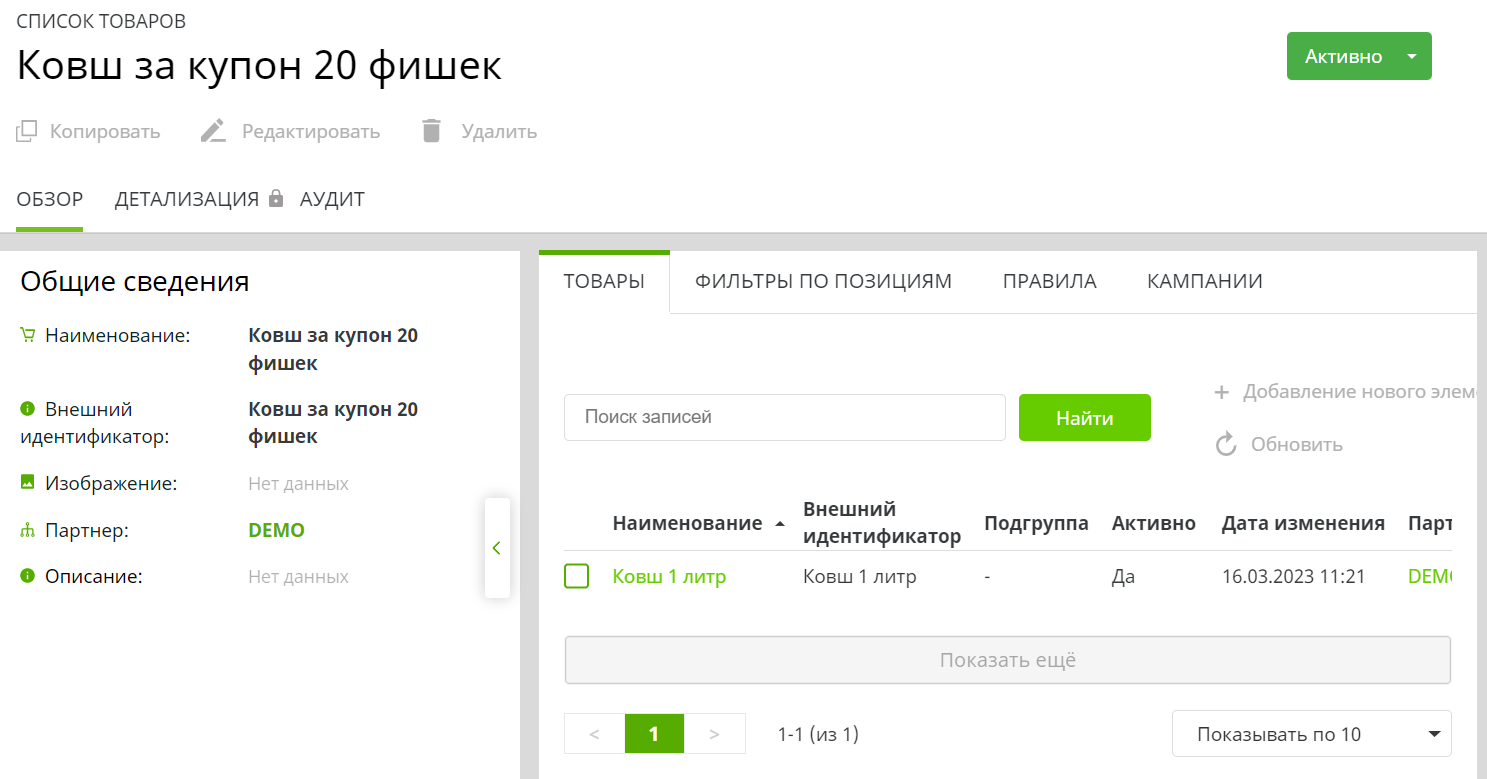The width and height of the screenshot is (1487, 779).
Task: Open the АУДИТ tab
Action: [x=332, y=199]
